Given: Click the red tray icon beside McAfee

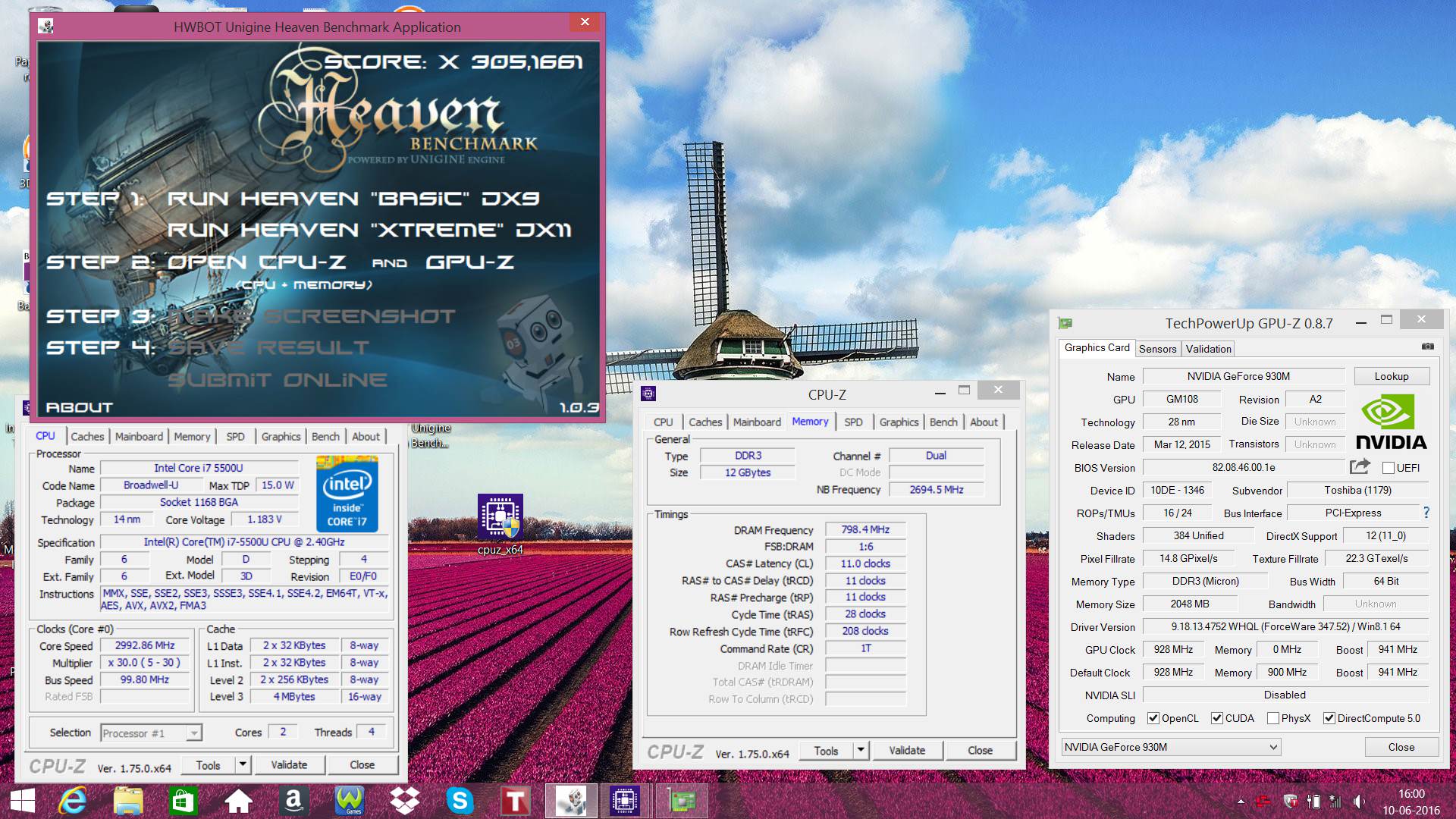Looking at the screenshot, I should (1263, 802).
